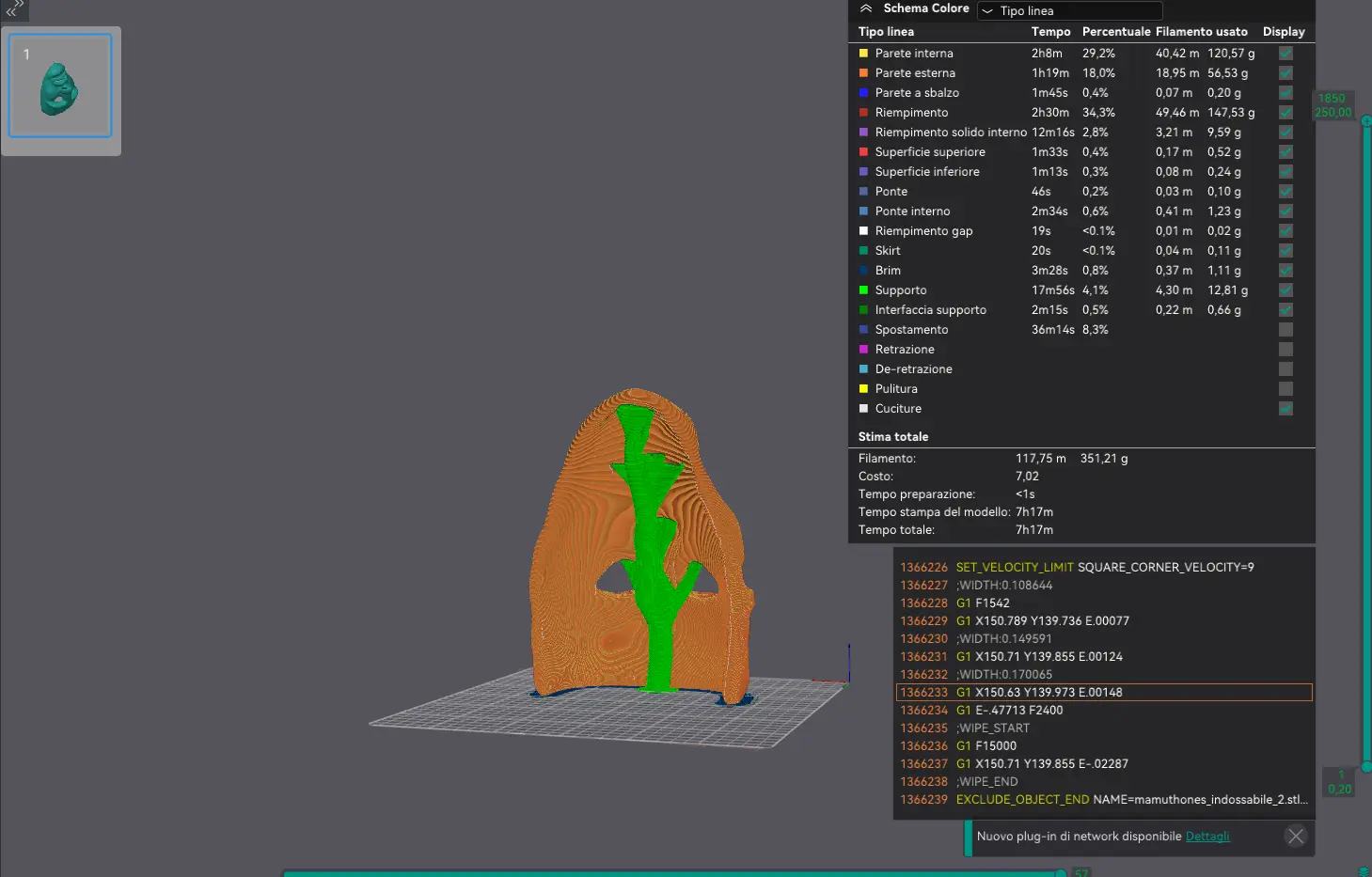The image size is (1372, 877).
Task: Click the Percentuale column header
Action: [x=1116, y=32]
